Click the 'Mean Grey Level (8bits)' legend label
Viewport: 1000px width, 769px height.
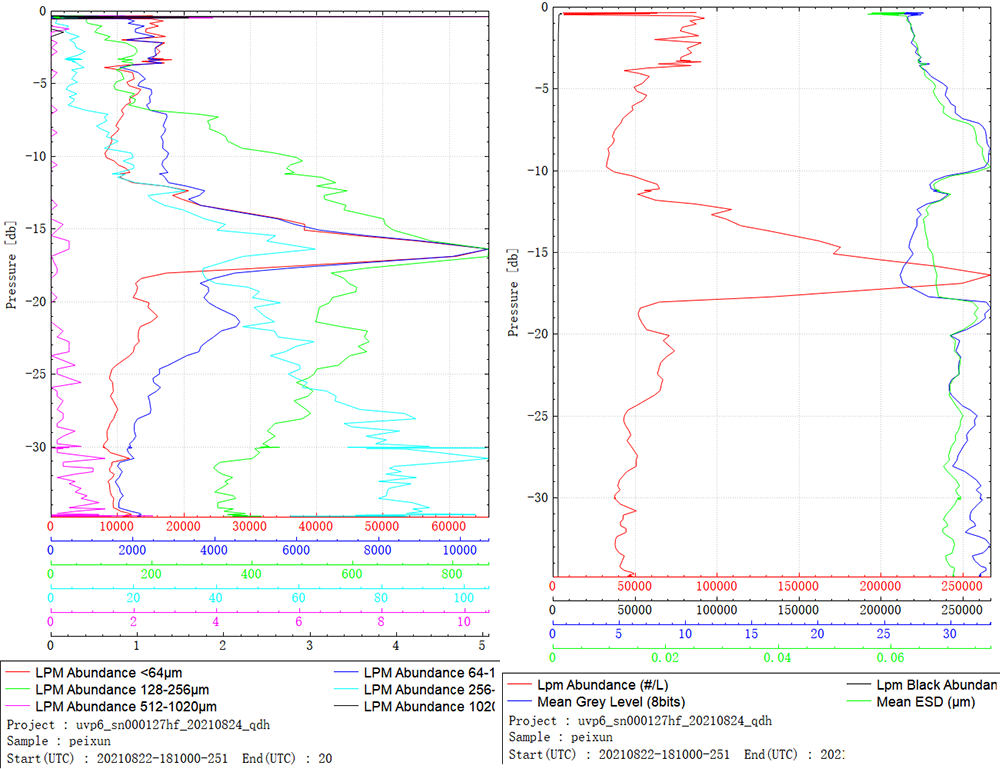[x=611, y=702]
